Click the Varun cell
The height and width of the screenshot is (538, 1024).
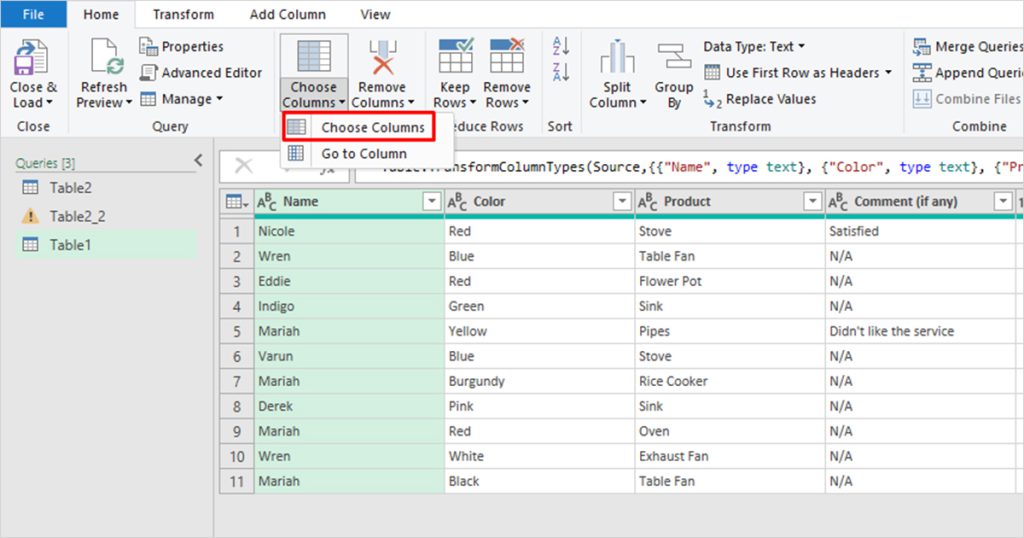pos(349,356)
